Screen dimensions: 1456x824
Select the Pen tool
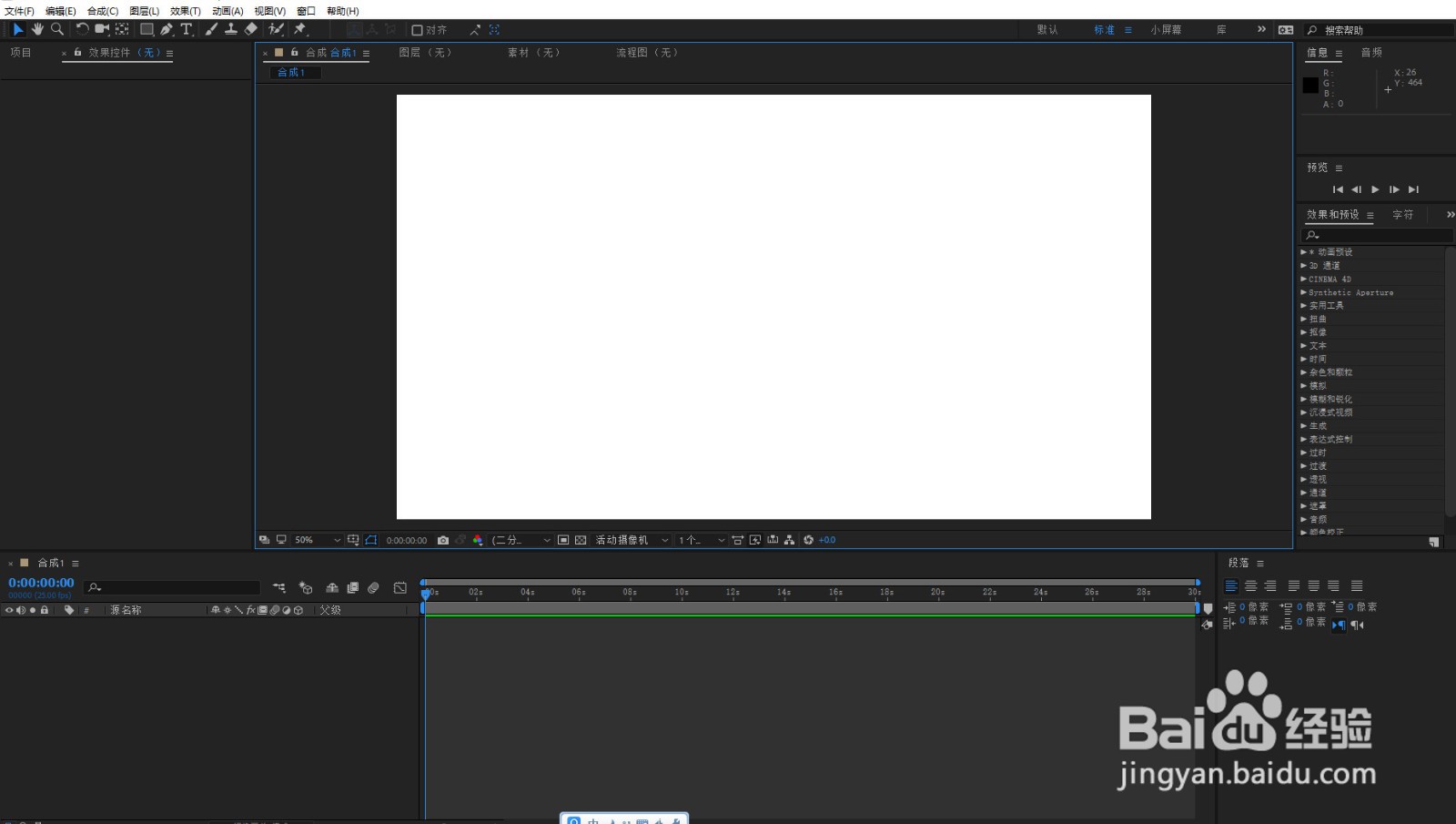(x=167, y=29)
